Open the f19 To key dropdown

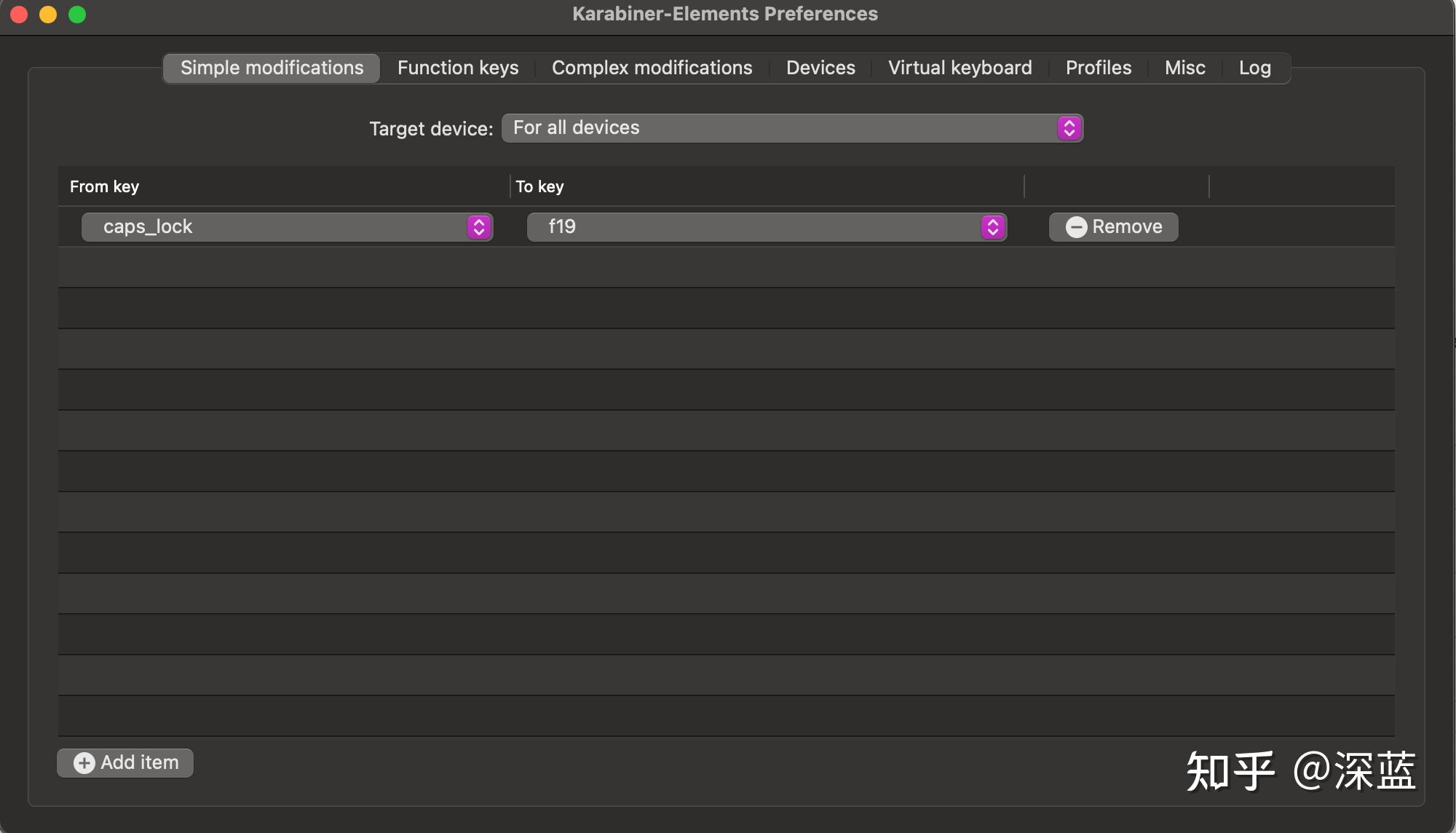coord(767,227)
